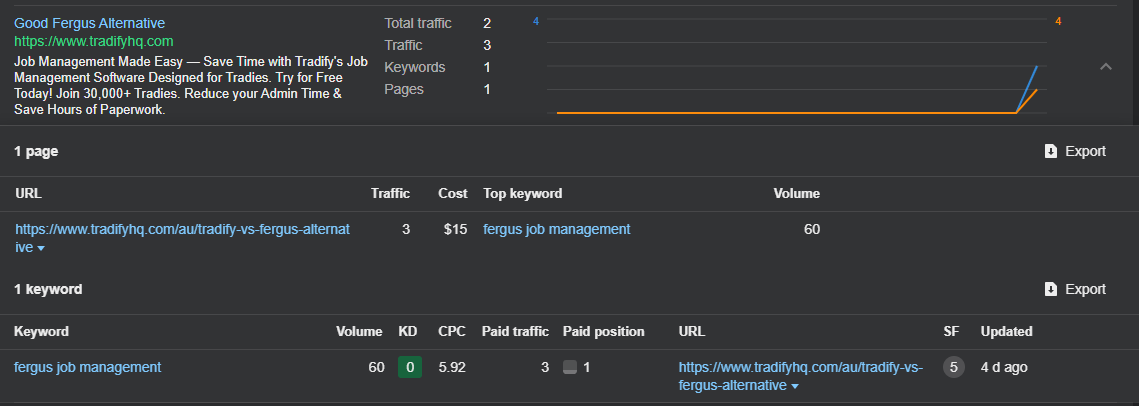Sort keyword table by CPC header
1139x406 pixels.
click(452, 332)
